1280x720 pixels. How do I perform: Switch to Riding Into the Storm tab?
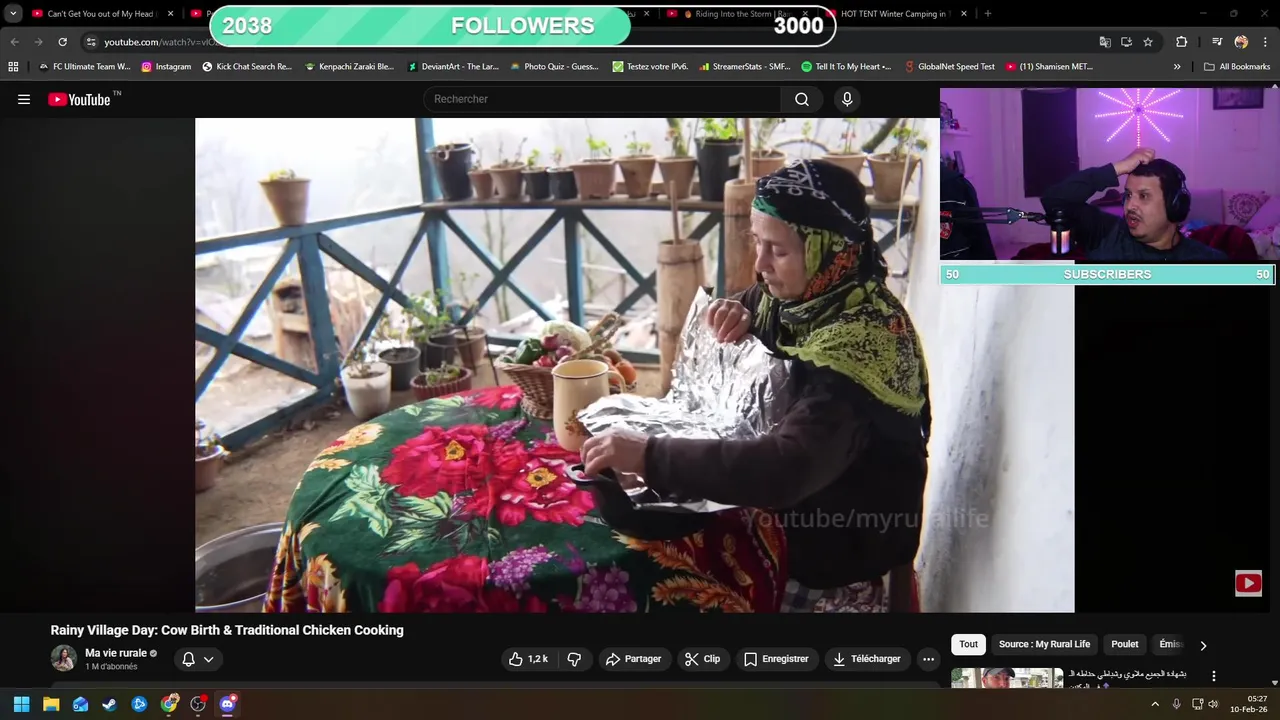coord(737,14)
